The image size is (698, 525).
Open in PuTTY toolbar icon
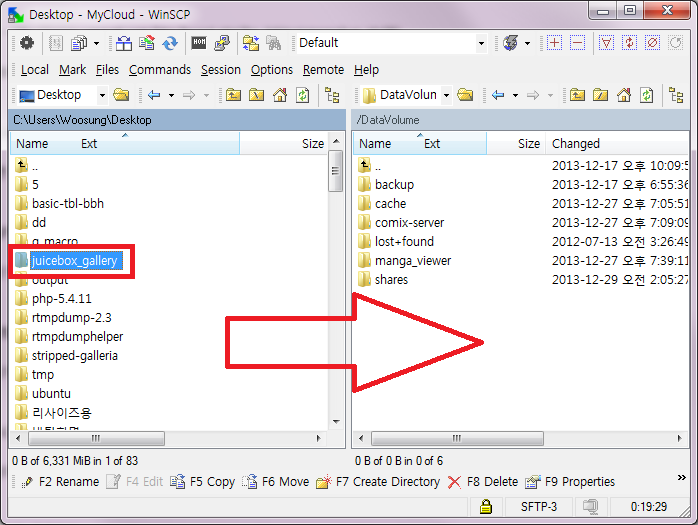222,43
